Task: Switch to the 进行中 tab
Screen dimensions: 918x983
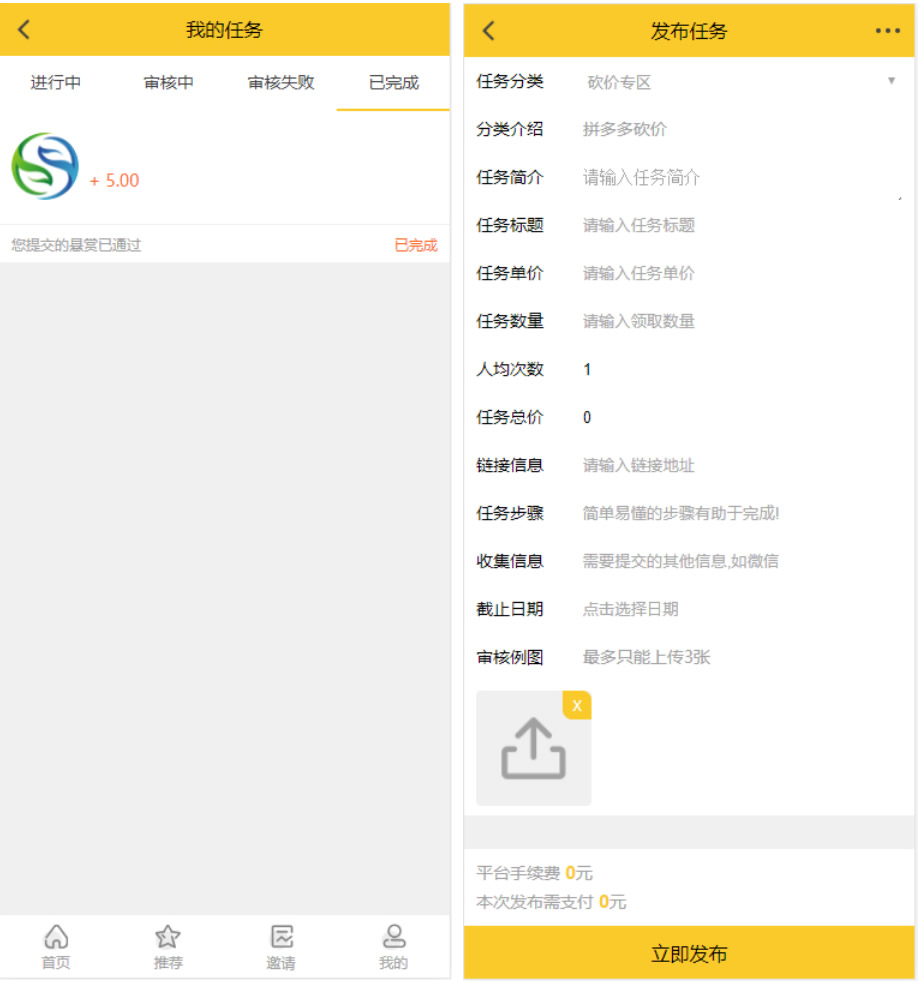Action: pyautogui.click(x=57, y=83)
